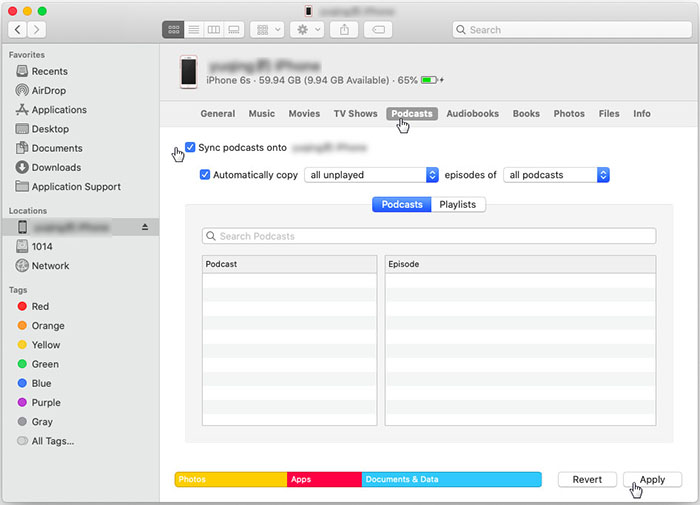The image size is (700, 505).
Task: Click the Apply button
Action: coord(652,479)
